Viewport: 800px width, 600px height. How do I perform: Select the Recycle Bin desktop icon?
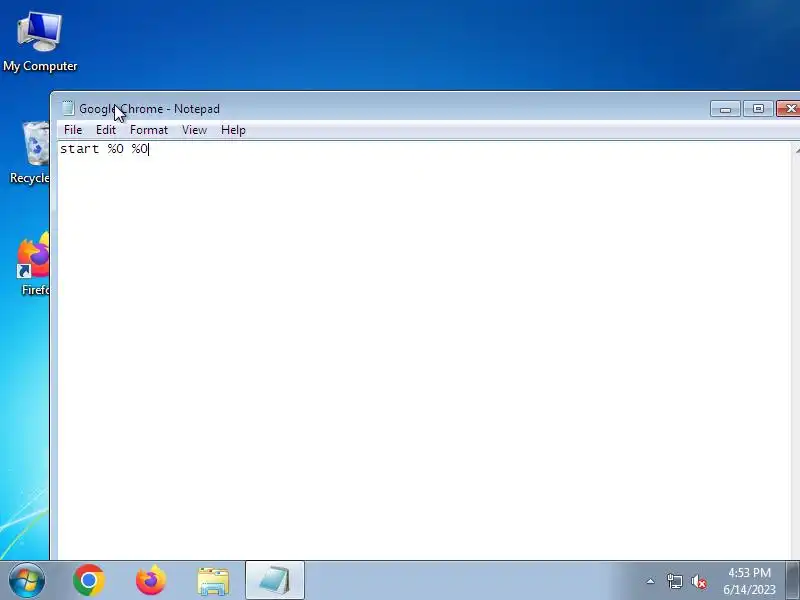(x=30, y=152)
